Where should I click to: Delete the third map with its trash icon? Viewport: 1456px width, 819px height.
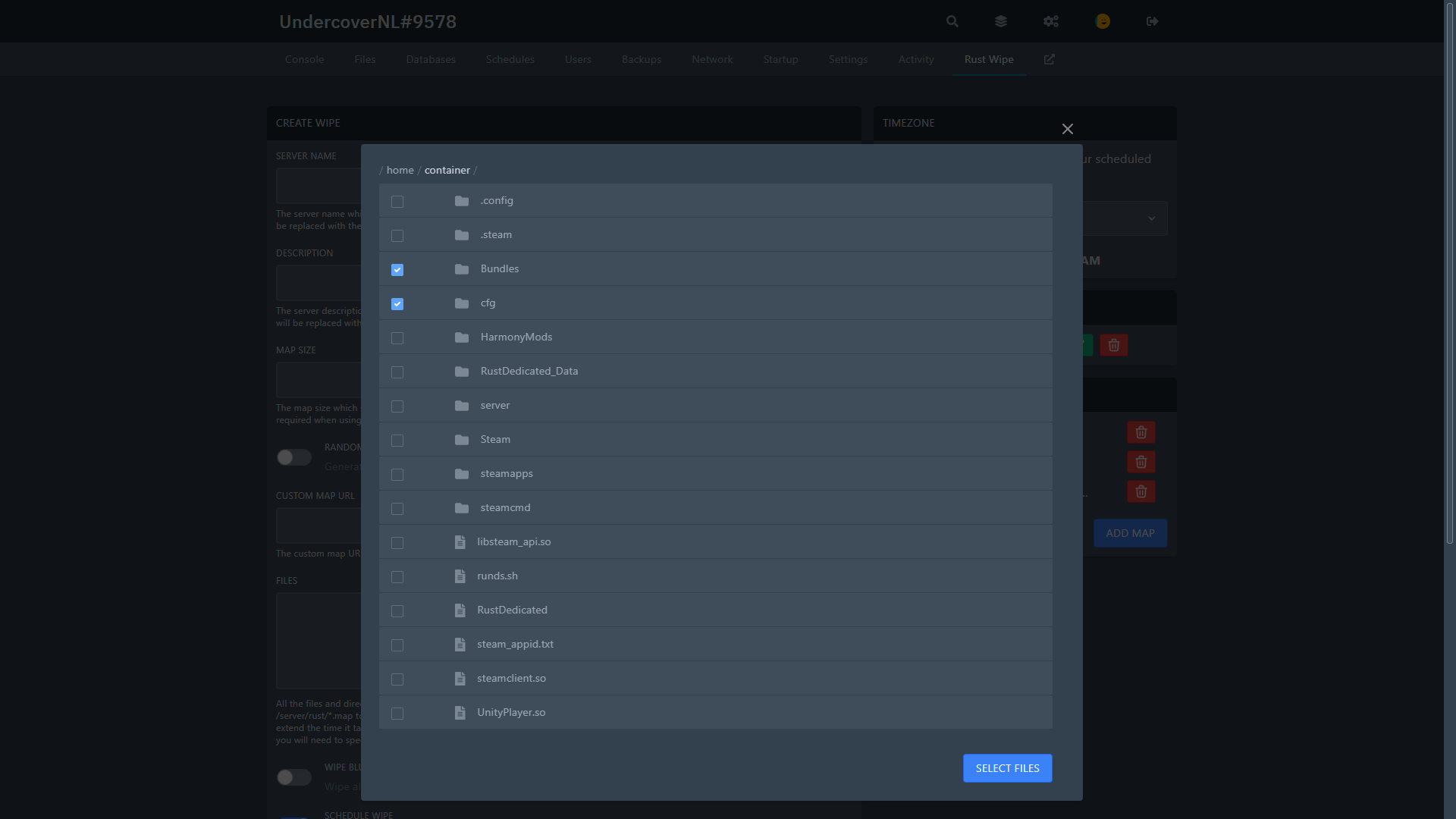click(1141, 491)
